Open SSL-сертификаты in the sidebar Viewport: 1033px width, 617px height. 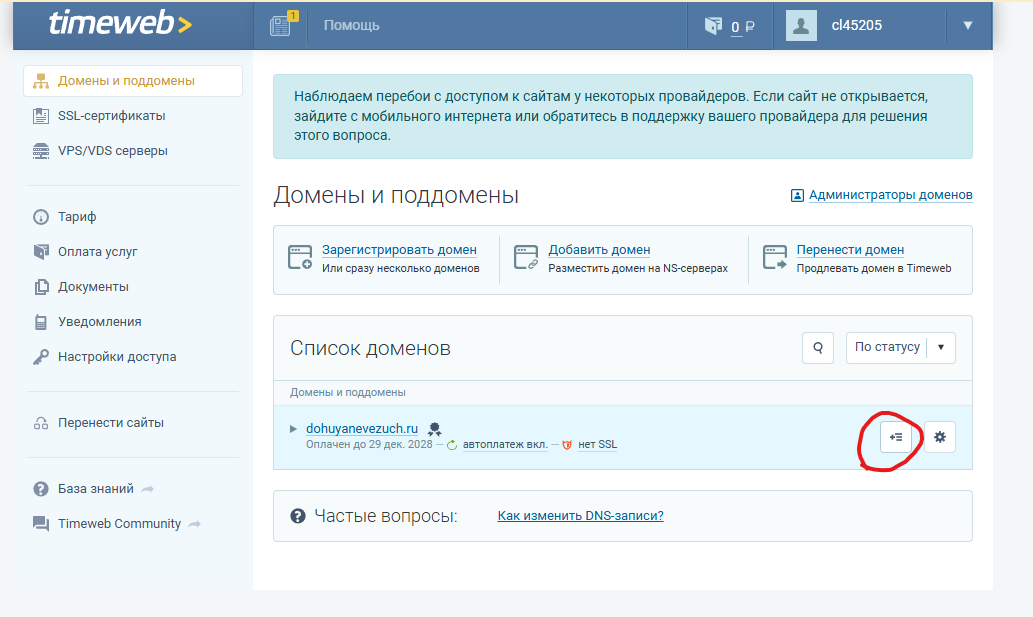[x=111, y=116]
